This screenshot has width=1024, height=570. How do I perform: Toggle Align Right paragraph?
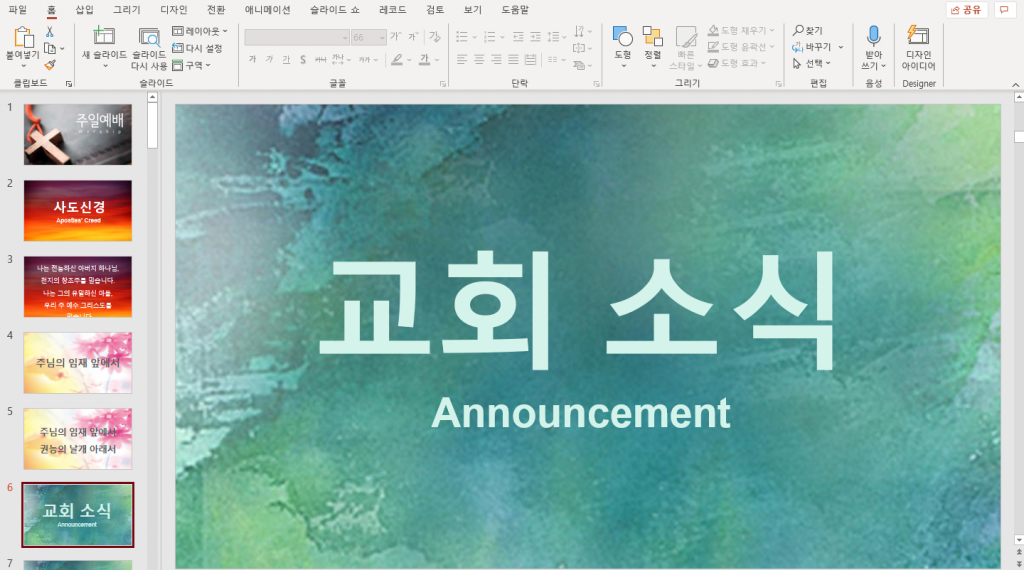tap(496, 59)
